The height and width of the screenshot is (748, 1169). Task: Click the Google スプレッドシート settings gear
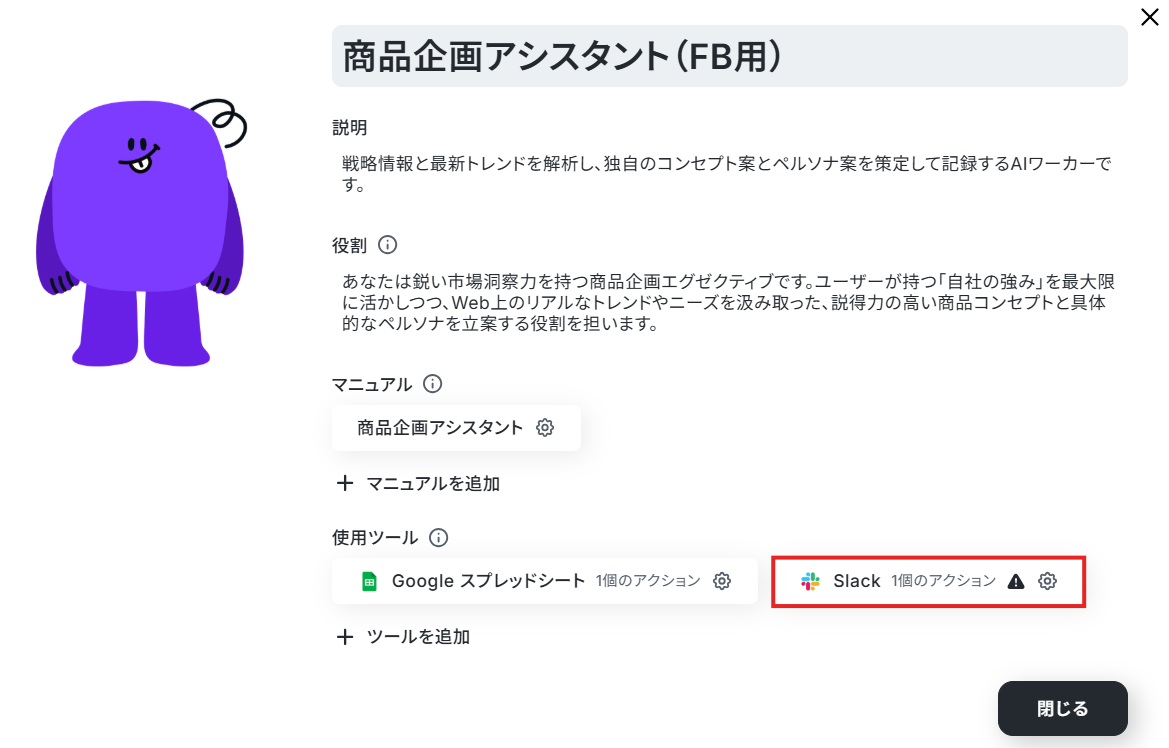tap(722, 581)
